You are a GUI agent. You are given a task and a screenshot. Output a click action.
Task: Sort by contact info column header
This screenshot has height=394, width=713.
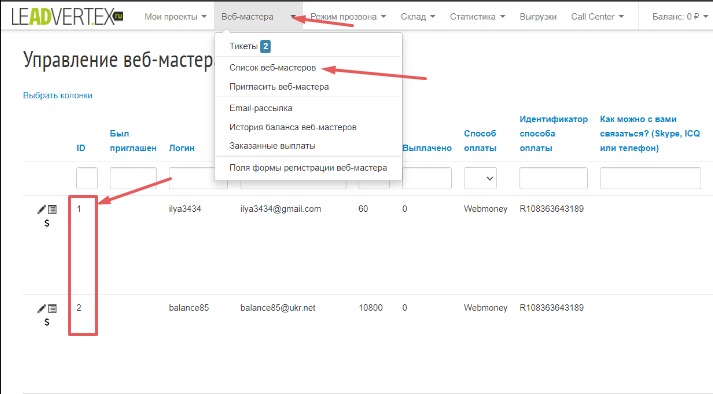click(650, 133)
